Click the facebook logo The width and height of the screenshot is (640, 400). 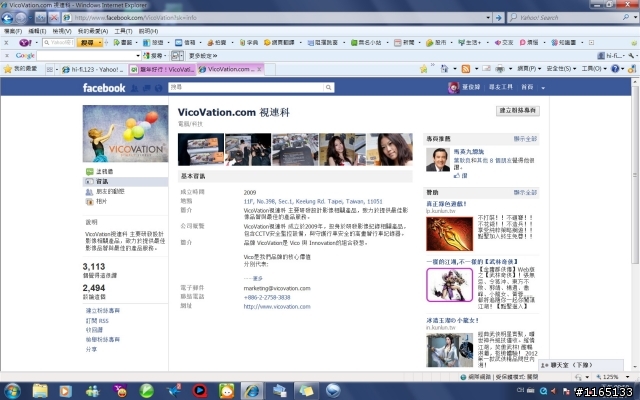(104, 88)
